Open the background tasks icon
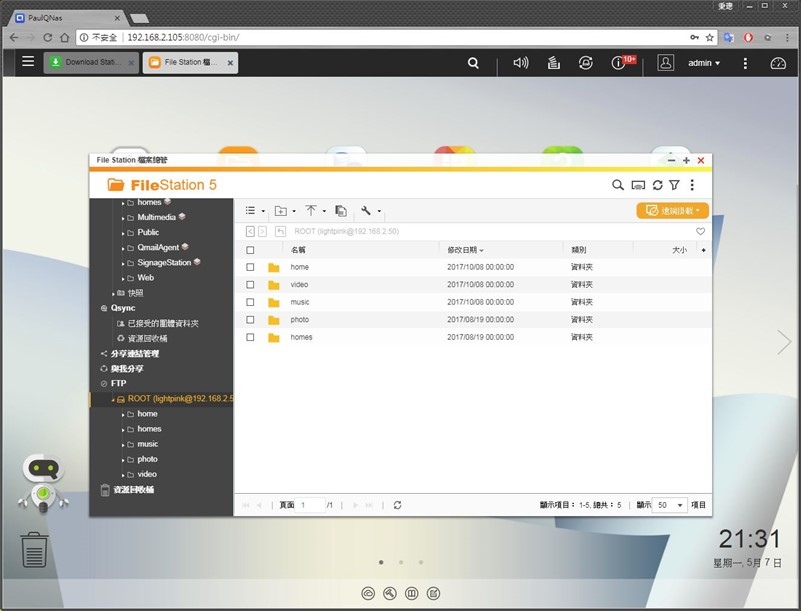Image resolution: width=801 pixels, height=611 pixels. pyautogui.click(x=554, y=63)
